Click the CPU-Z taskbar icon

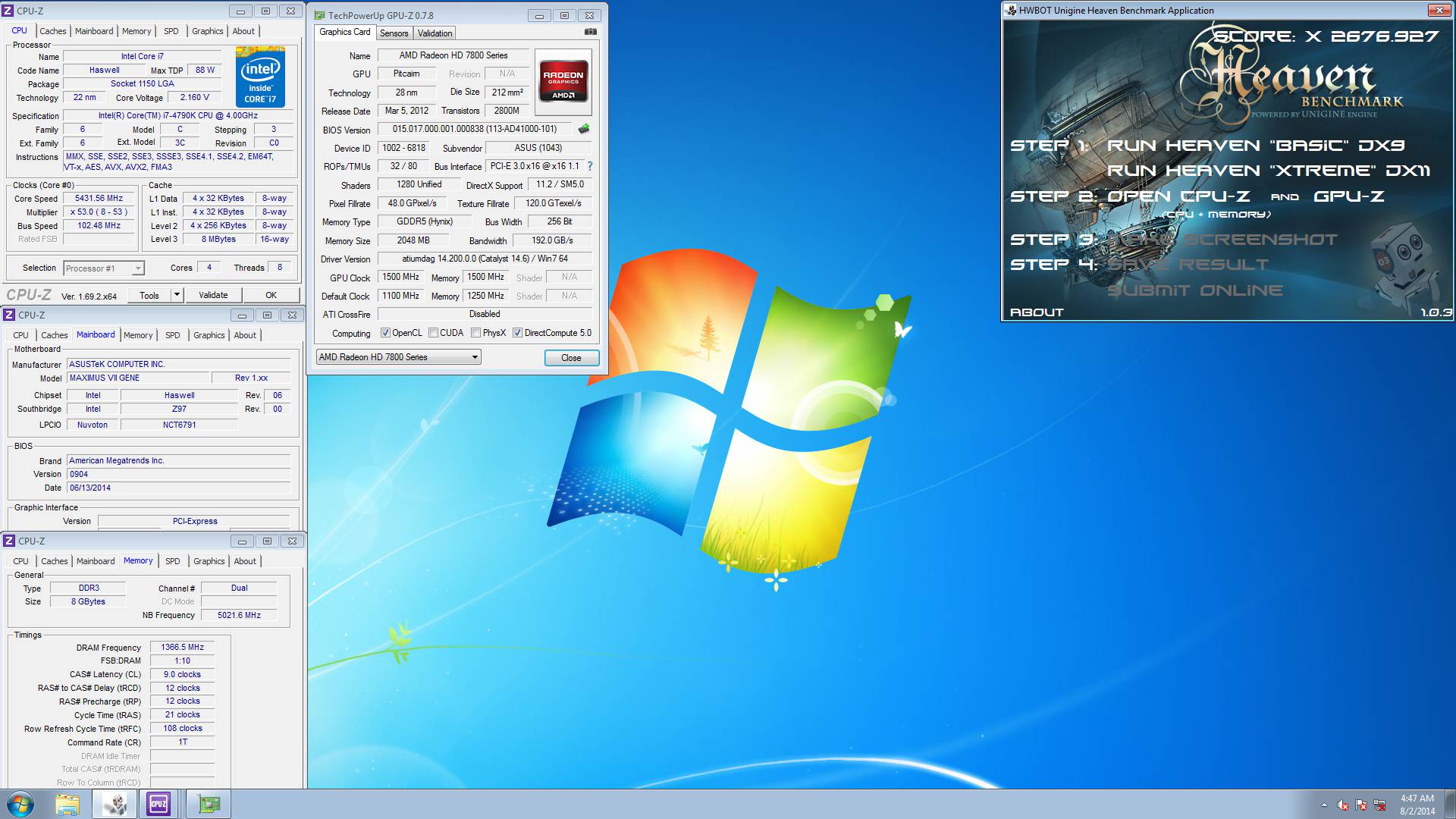158,804
